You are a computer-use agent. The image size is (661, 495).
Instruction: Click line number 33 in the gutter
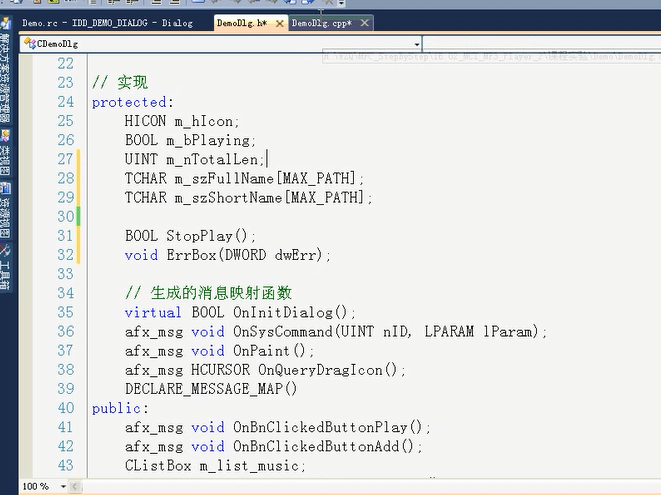point(66,274)
